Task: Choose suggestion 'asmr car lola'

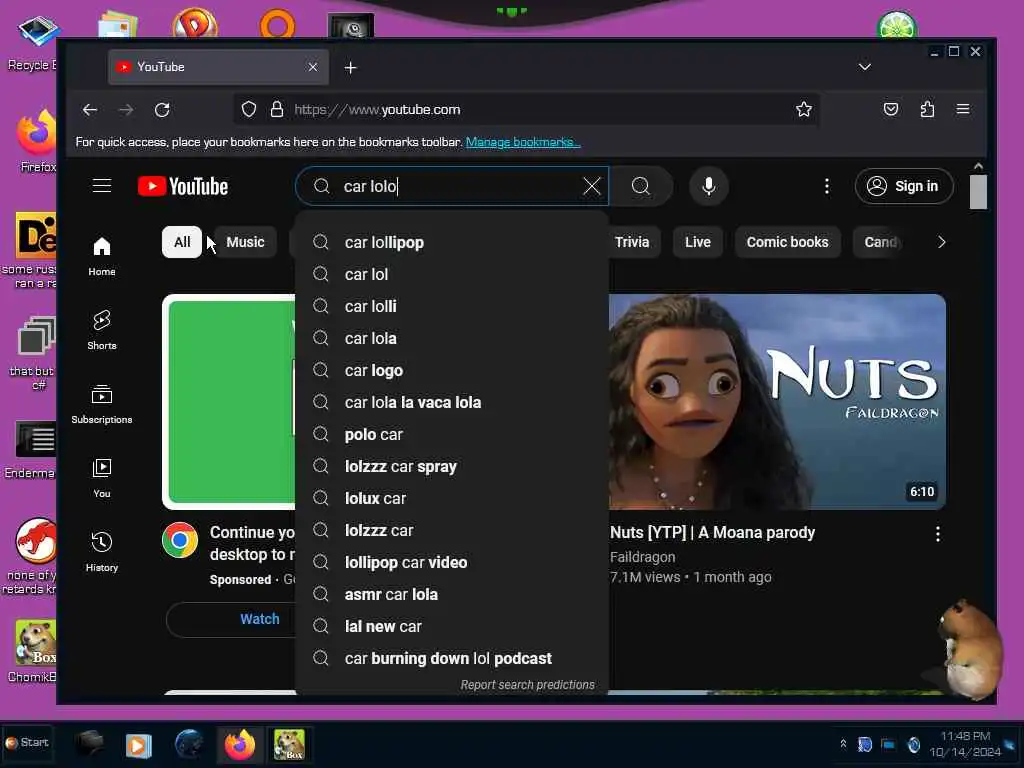Action: tap(452, 594)
